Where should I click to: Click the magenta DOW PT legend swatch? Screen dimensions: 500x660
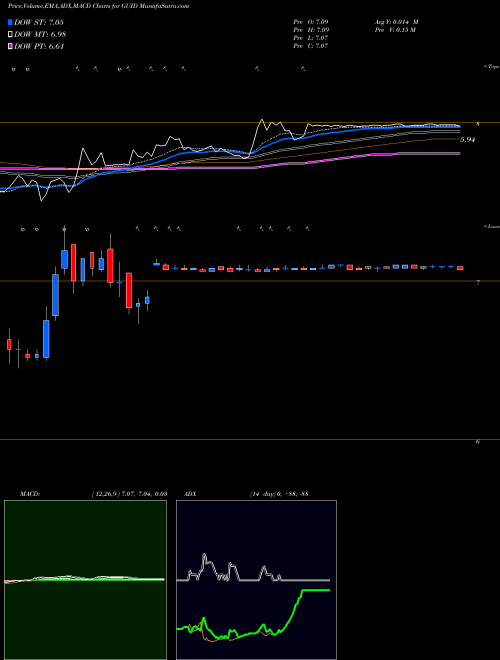pyautogui.click(x=11, y=47)
